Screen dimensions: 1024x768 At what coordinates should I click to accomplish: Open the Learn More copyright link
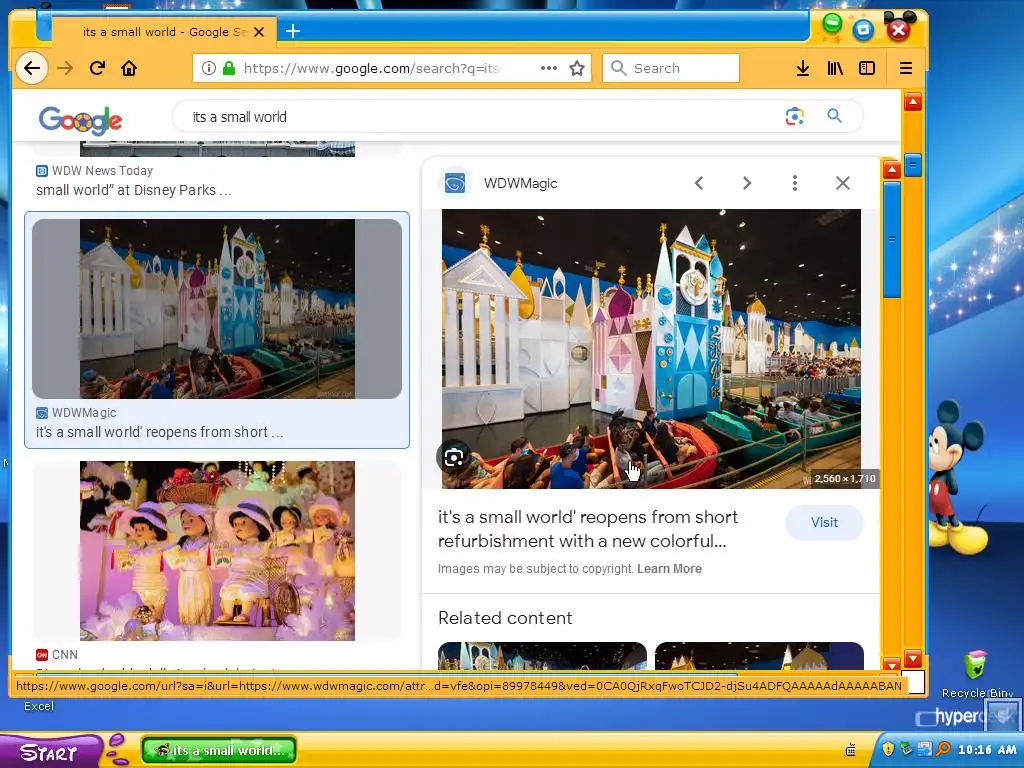(669, 569)
